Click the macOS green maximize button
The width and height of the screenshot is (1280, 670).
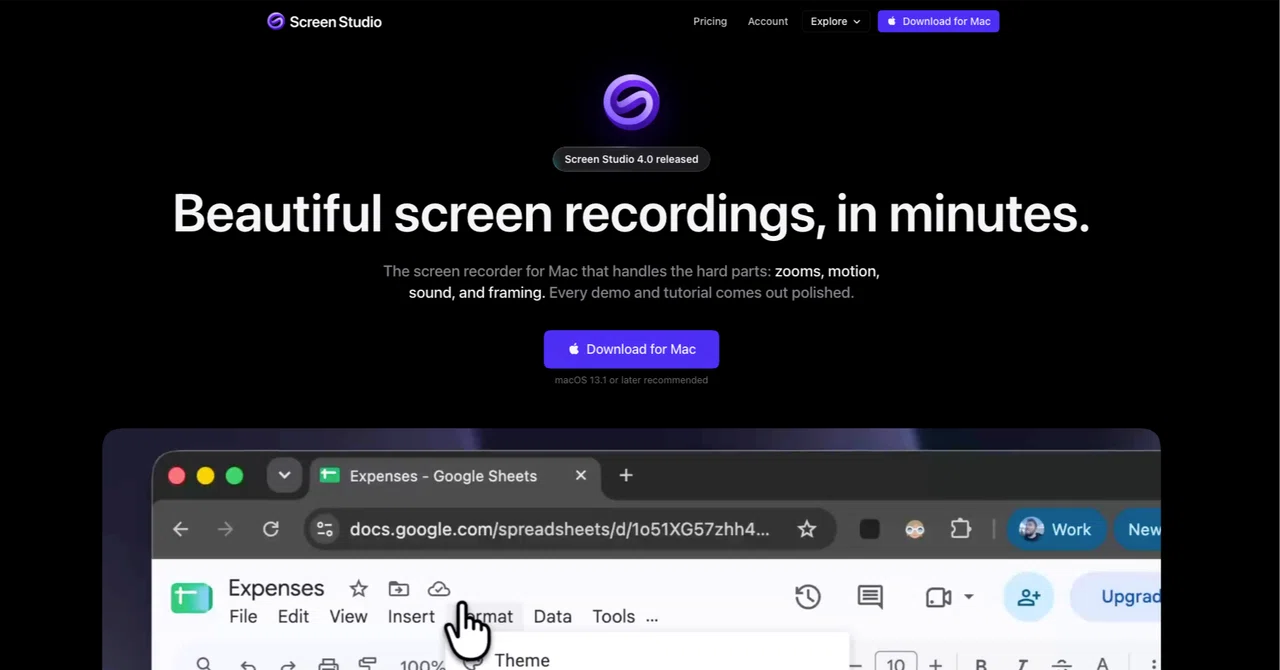(234, 476)
